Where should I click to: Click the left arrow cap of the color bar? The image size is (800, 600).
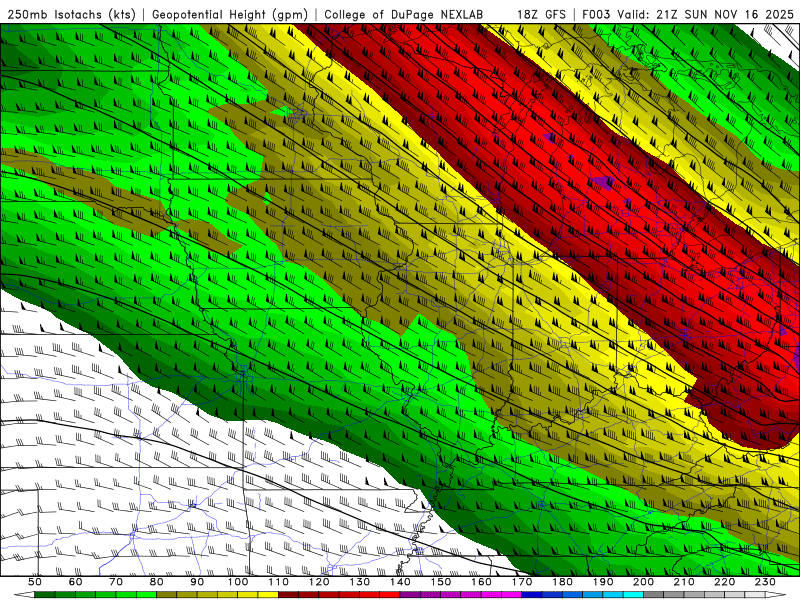(24, 595)
